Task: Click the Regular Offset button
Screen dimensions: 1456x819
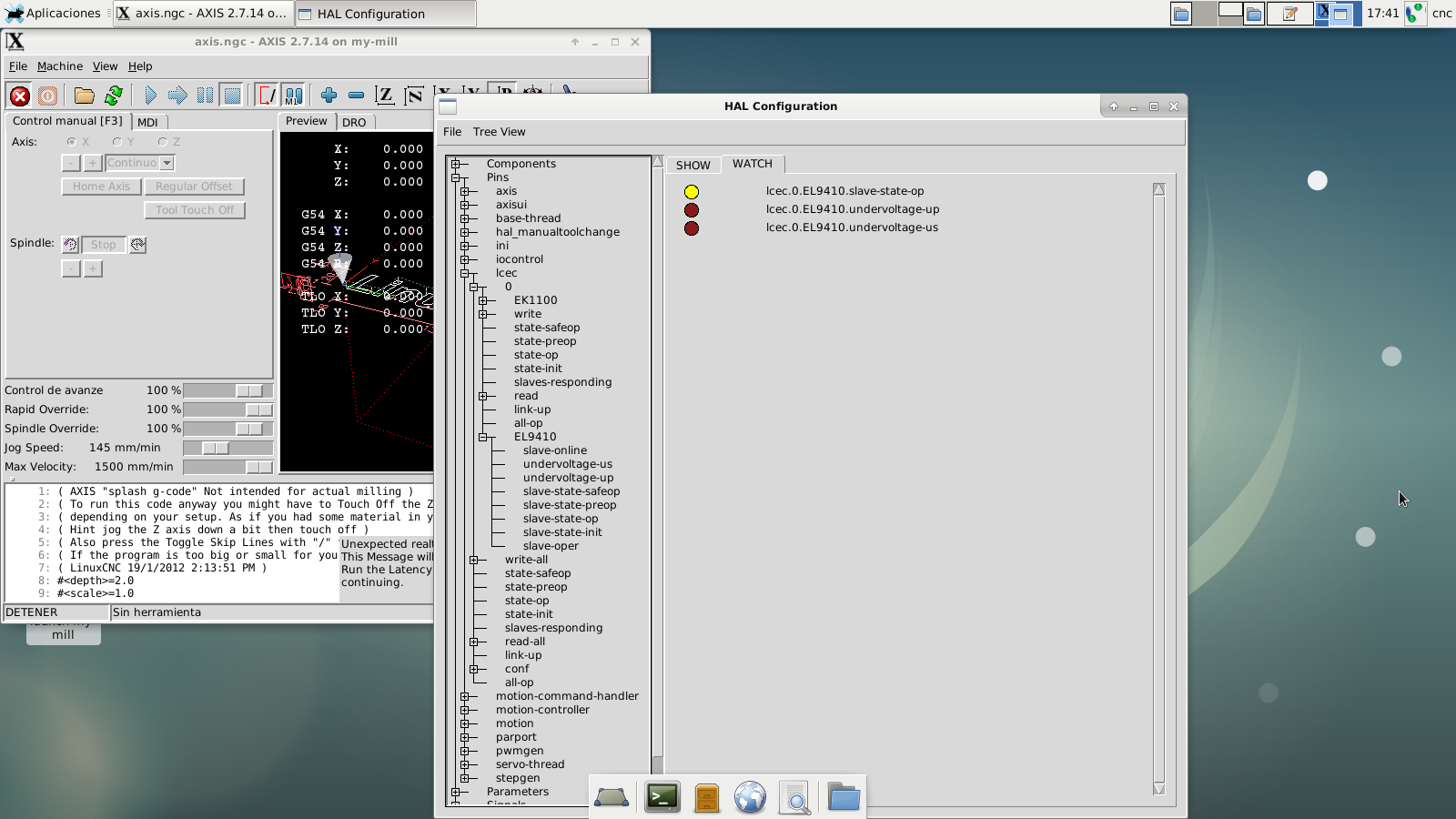Action: click(x=194, y=187)
